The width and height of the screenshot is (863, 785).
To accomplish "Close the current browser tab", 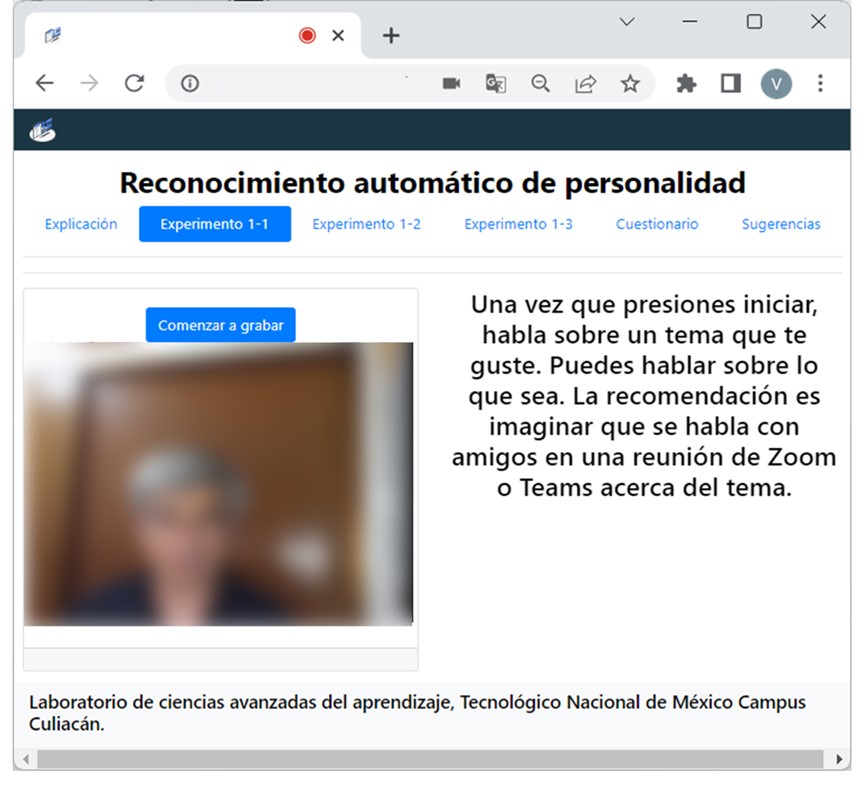I will click(338, 36).
